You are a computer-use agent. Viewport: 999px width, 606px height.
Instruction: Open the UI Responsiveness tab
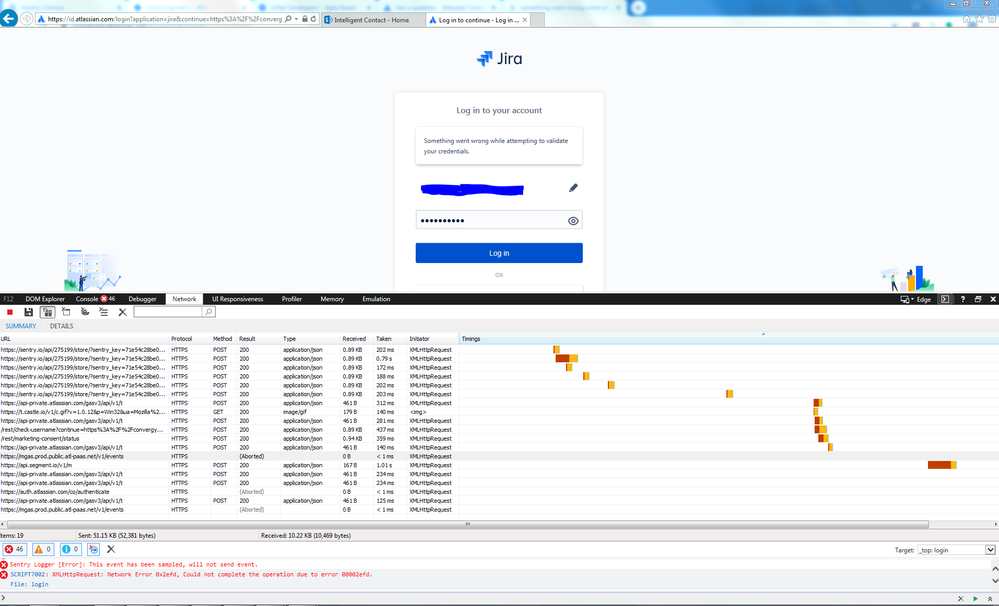coord(238,299)
